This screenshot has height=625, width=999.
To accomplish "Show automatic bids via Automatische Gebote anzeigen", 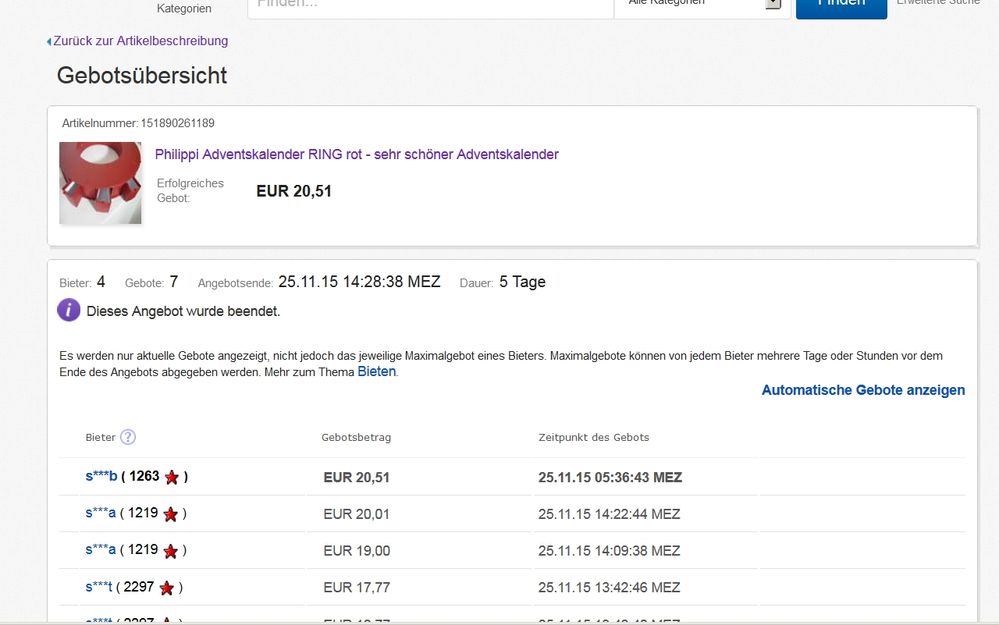I will [x=863, y=390].
